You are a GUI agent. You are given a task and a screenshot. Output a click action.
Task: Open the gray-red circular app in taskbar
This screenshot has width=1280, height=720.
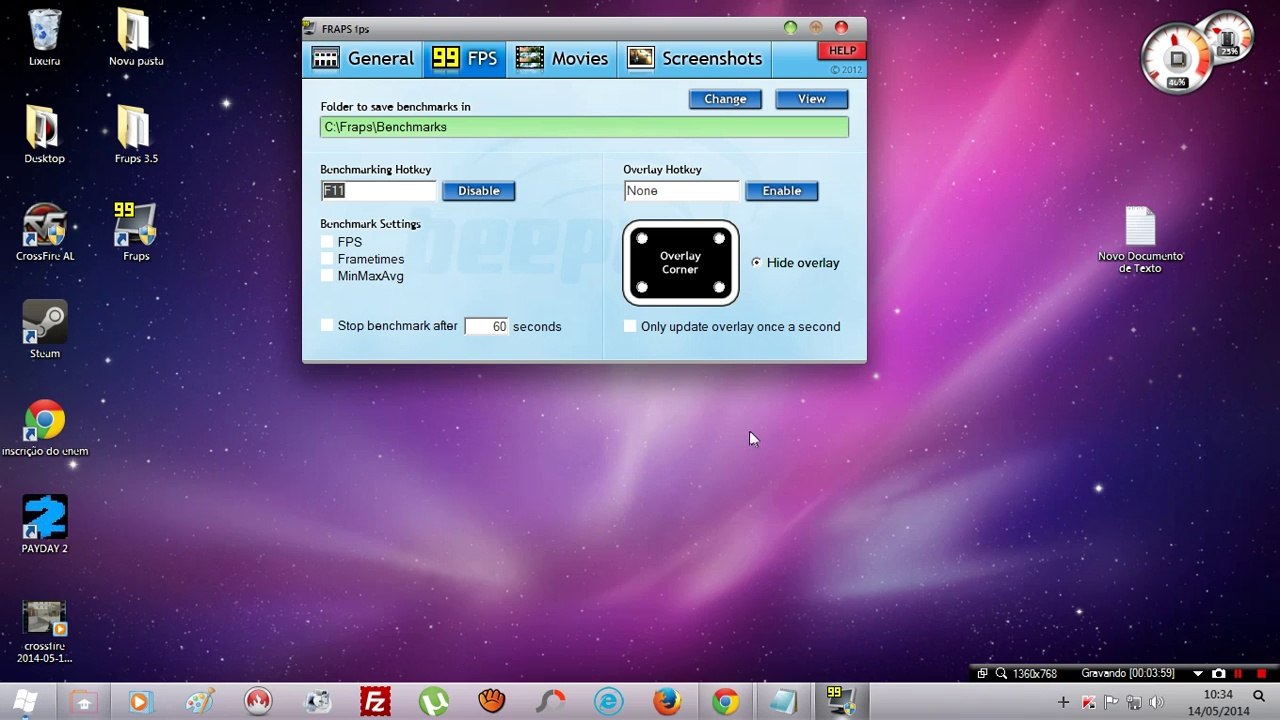[550, 702]
